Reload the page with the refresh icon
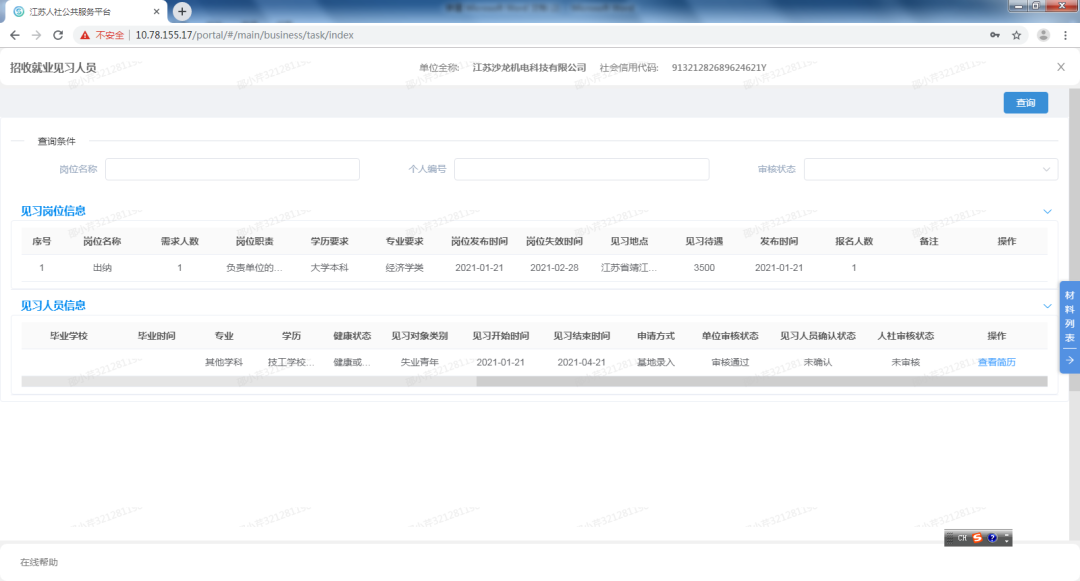 58,35
